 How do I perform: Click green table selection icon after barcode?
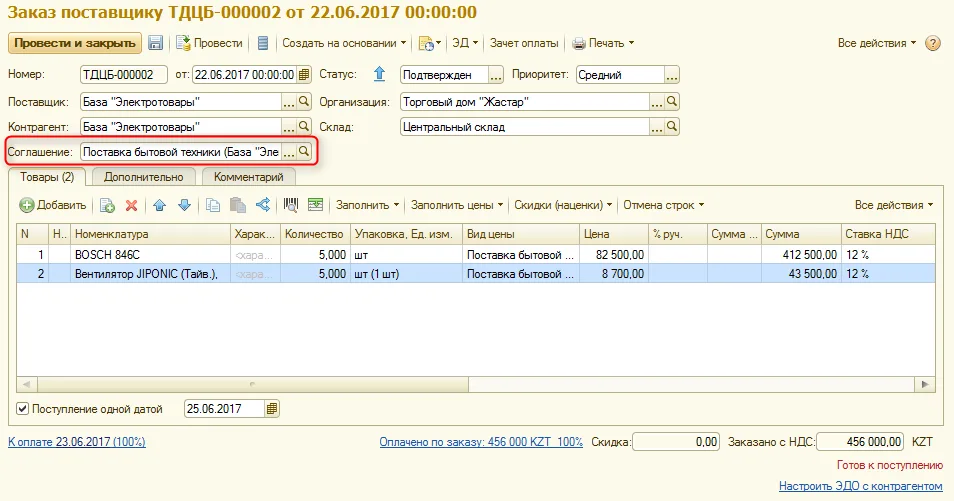pyautogui.click(x=315, y=205)
